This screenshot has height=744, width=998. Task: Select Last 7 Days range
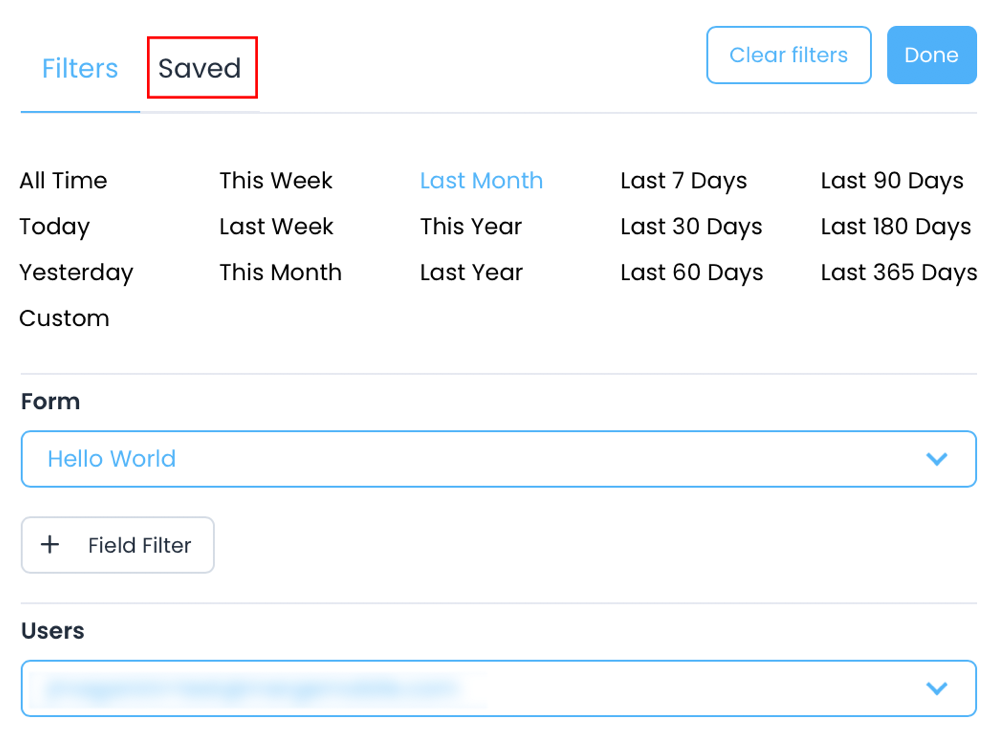tap(683, 181)
